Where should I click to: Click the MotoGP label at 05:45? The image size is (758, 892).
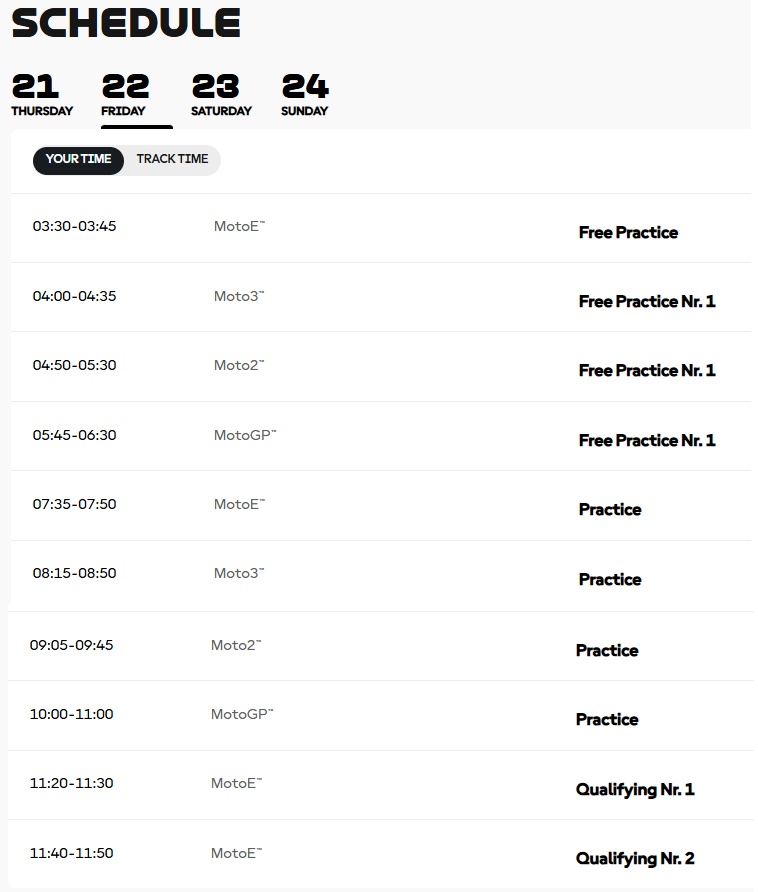(245, 435)
